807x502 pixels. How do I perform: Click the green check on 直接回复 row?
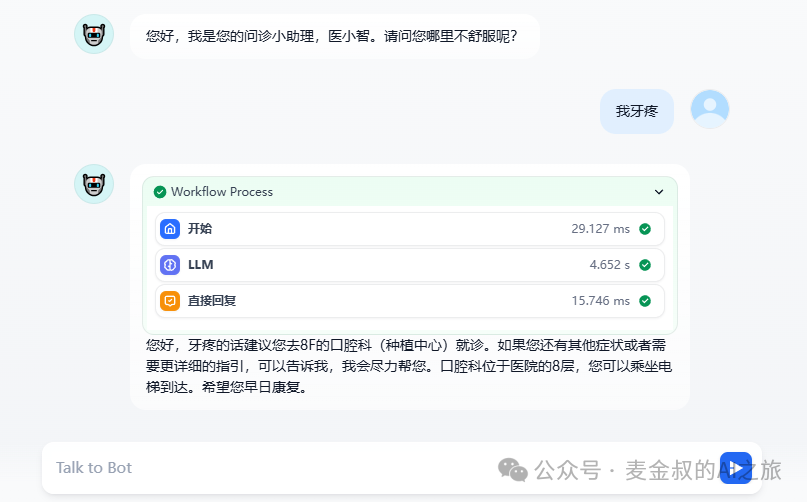(645, 301)
